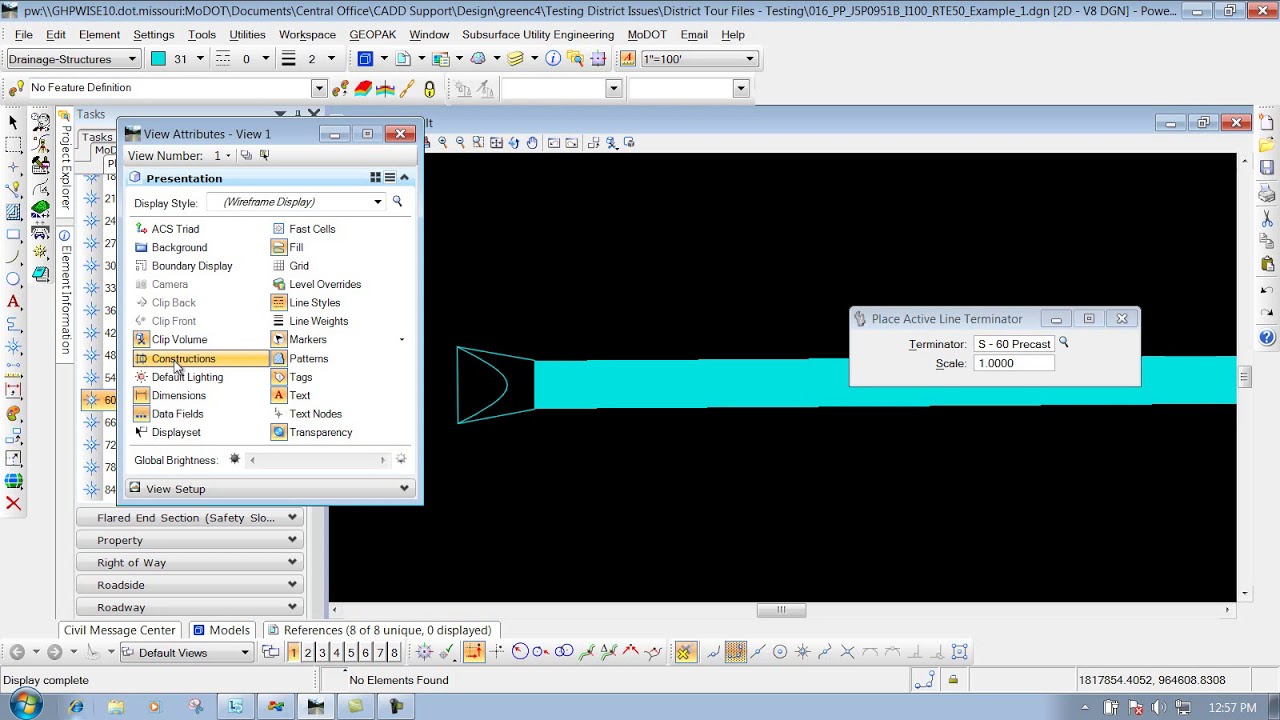This screenshot has height=720, width=1280.
Task: Select view 8 toggle button
Action: click(x=394, y=653)
